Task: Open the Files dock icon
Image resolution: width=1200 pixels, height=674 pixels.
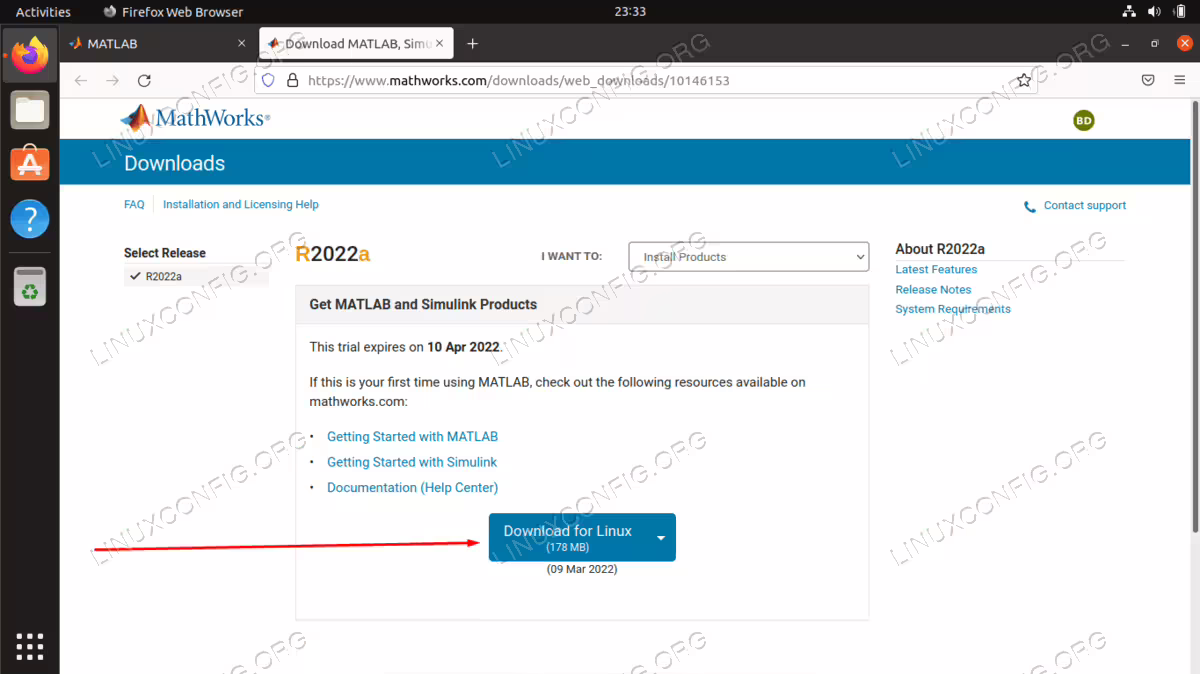Action: click(x=30, y=109)
